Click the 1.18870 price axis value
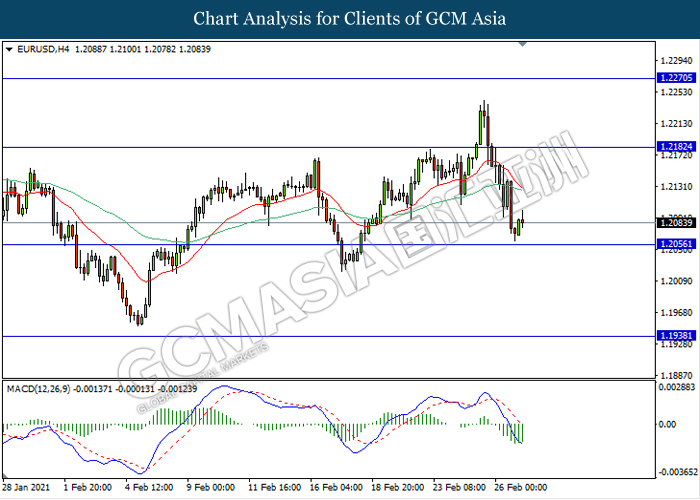This screenshot has width=700, height=500. pos(676,376)
